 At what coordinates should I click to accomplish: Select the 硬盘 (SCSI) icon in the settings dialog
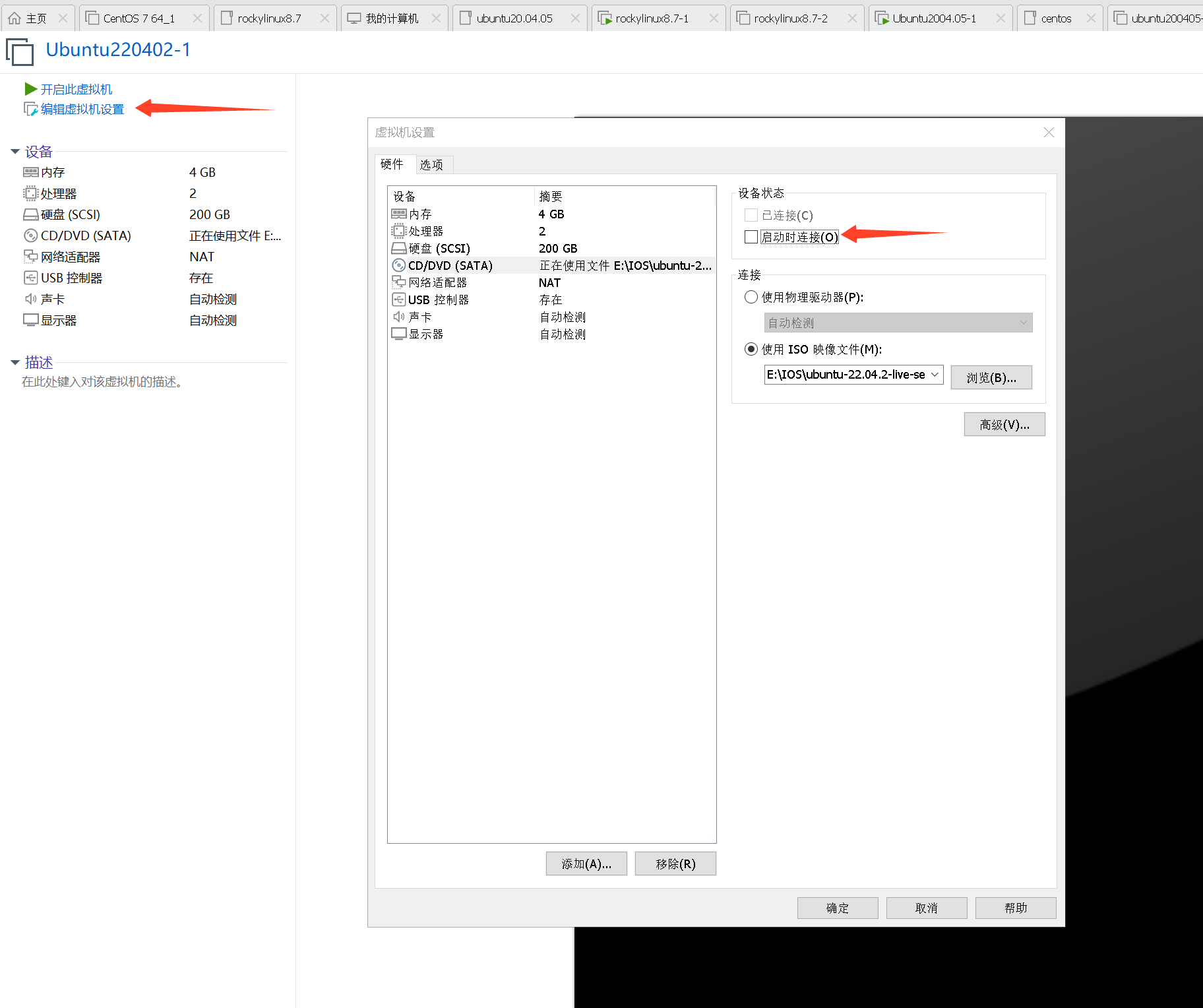tap(398, 248)
